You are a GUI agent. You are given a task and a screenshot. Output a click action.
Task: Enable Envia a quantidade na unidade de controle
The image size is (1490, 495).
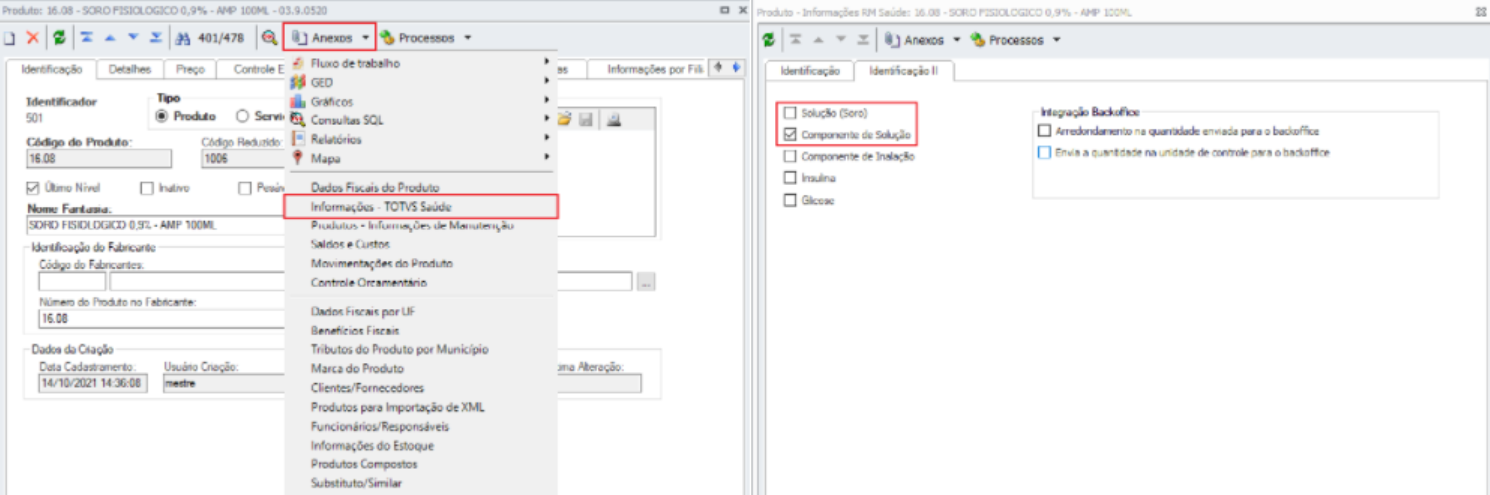click(1045, 153)
